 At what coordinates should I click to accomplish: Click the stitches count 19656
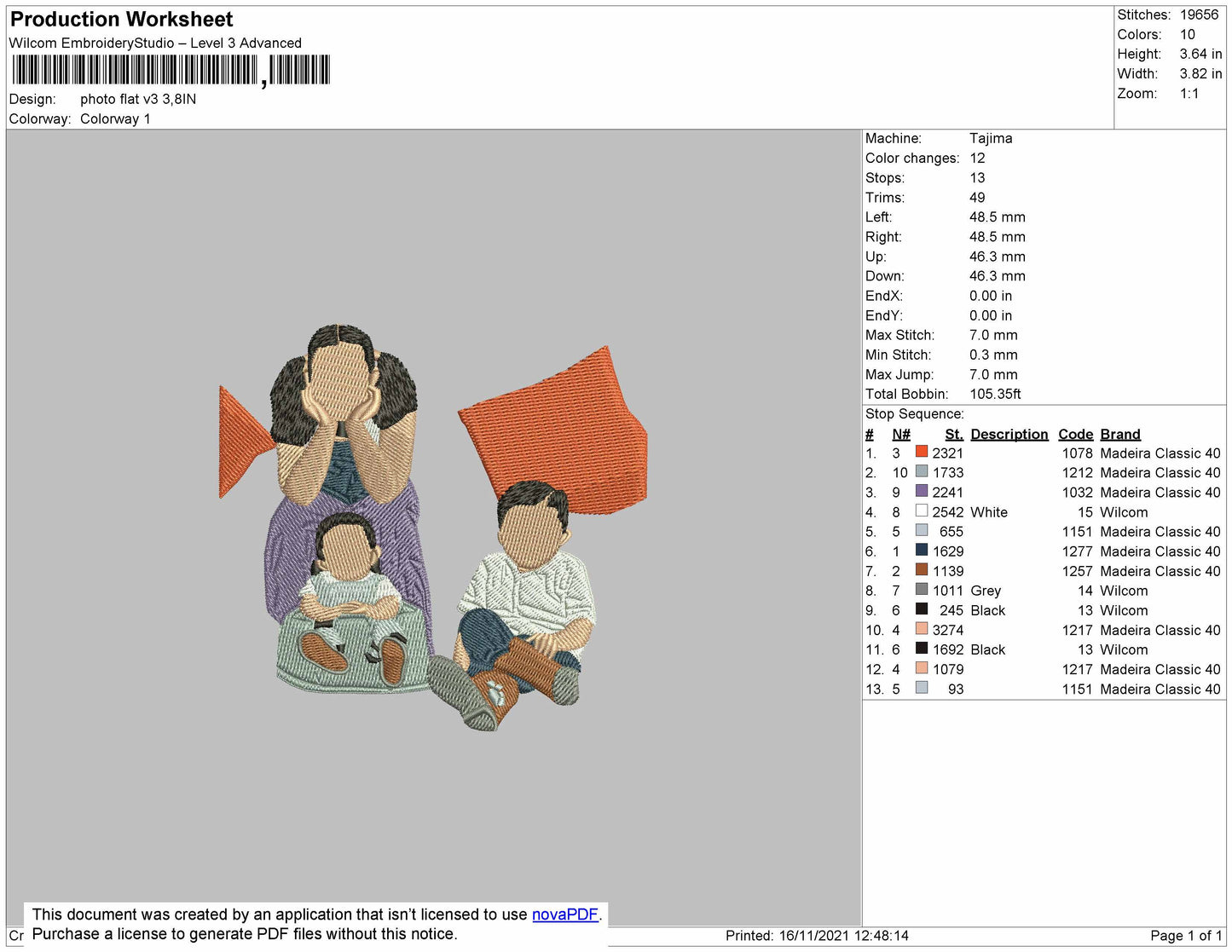[1199, 14]
